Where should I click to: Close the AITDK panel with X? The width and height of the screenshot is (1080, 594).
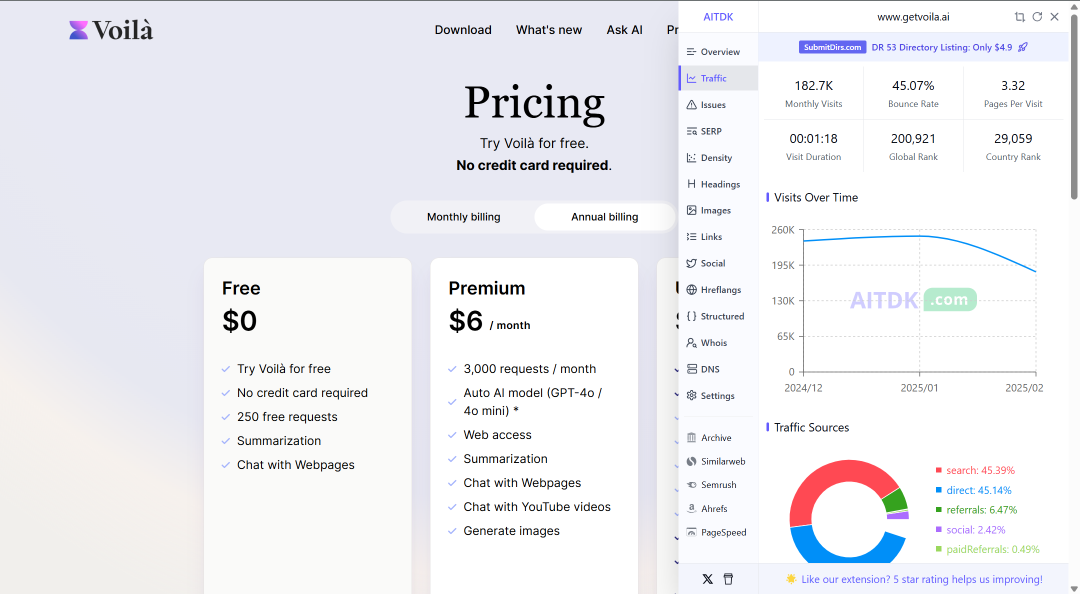pyautogui.click(x=1055, y=17)
